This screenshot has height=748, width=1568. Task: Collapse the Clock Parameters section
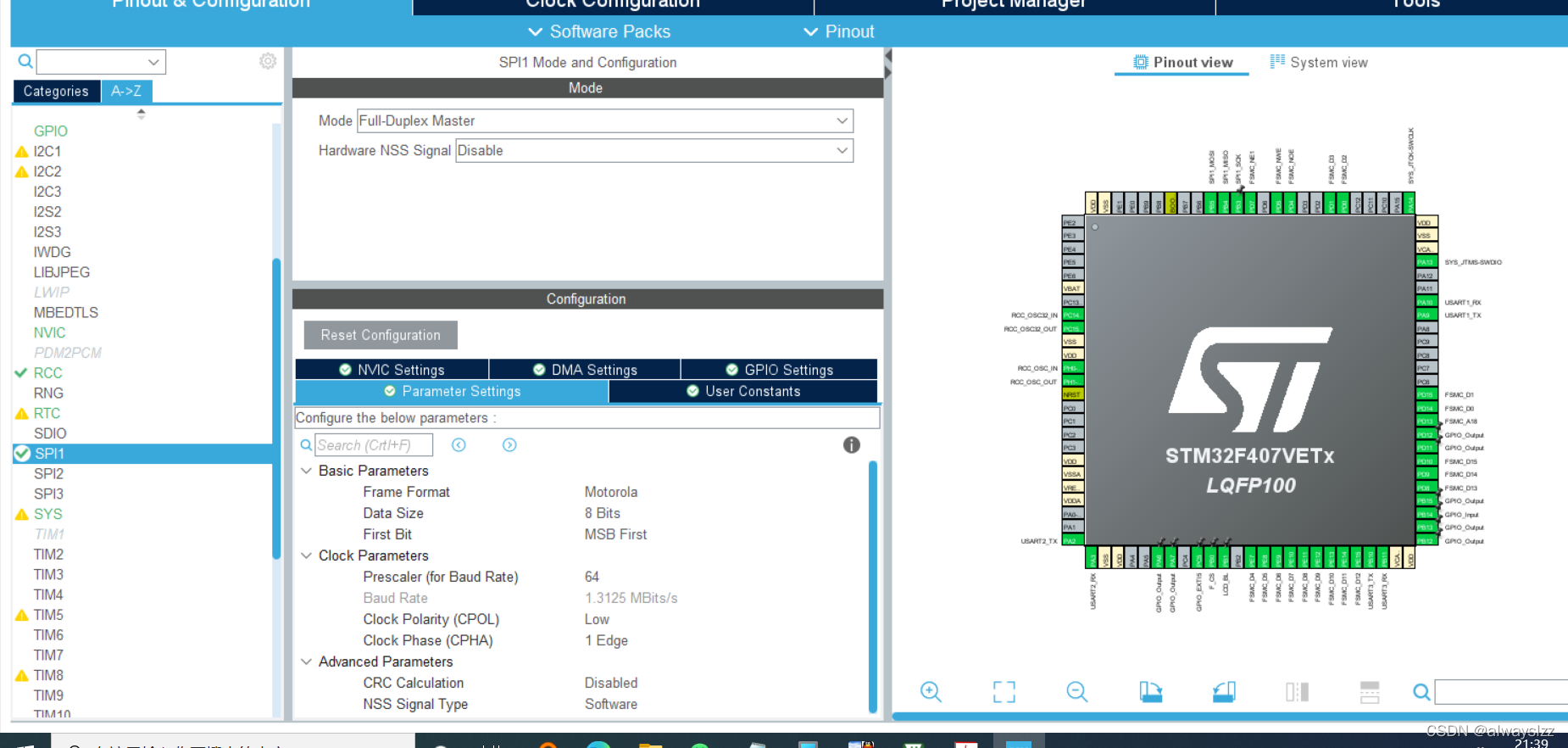[307, 555]
